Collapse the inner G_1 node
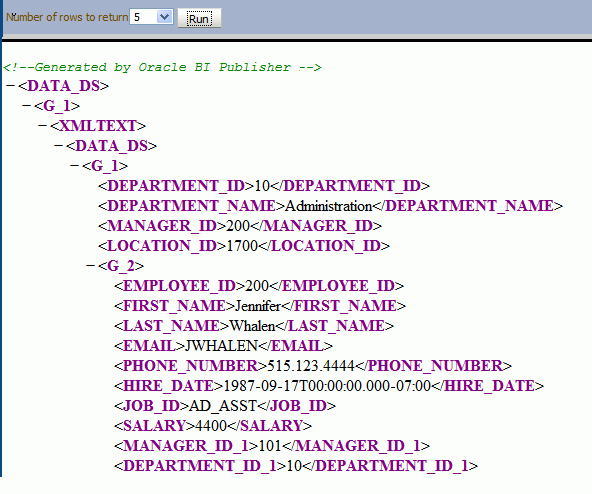This screenshot has width=592, height=494. click(x=75, y=166)
